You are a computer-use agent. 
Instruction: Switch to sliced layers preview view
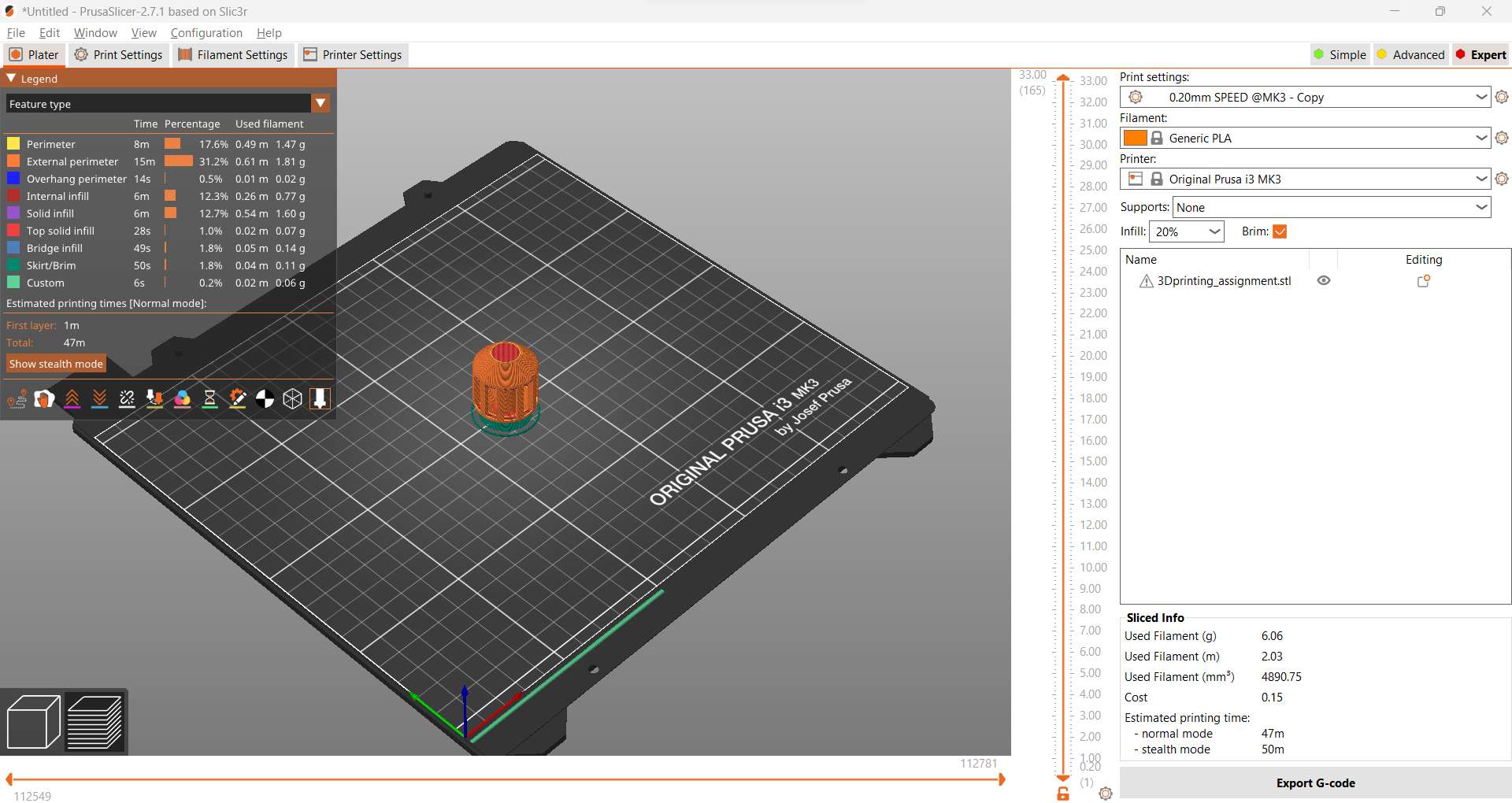pos(95,721)
